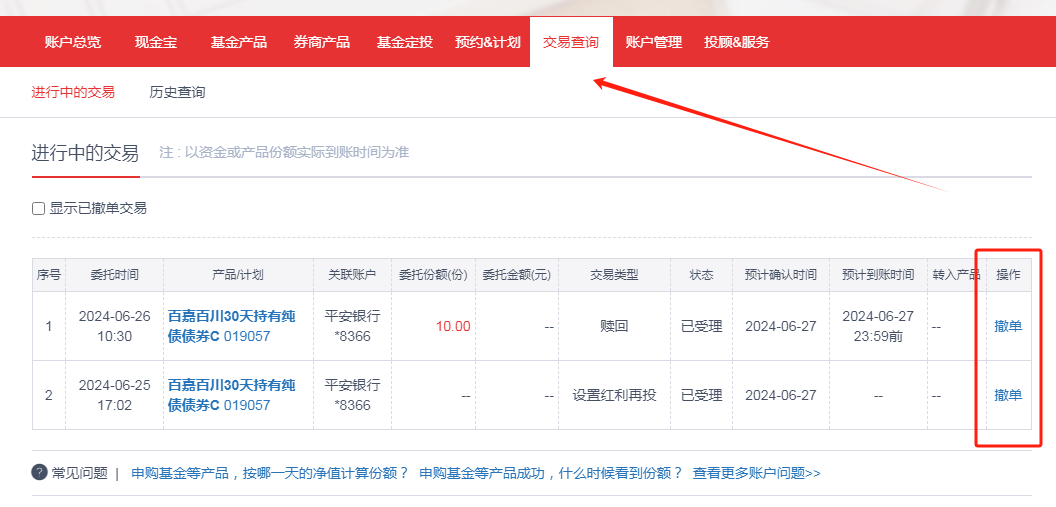
Task: Cancel the 设置红利再投 order with 撤单
Action: (x=1008, y=395)
